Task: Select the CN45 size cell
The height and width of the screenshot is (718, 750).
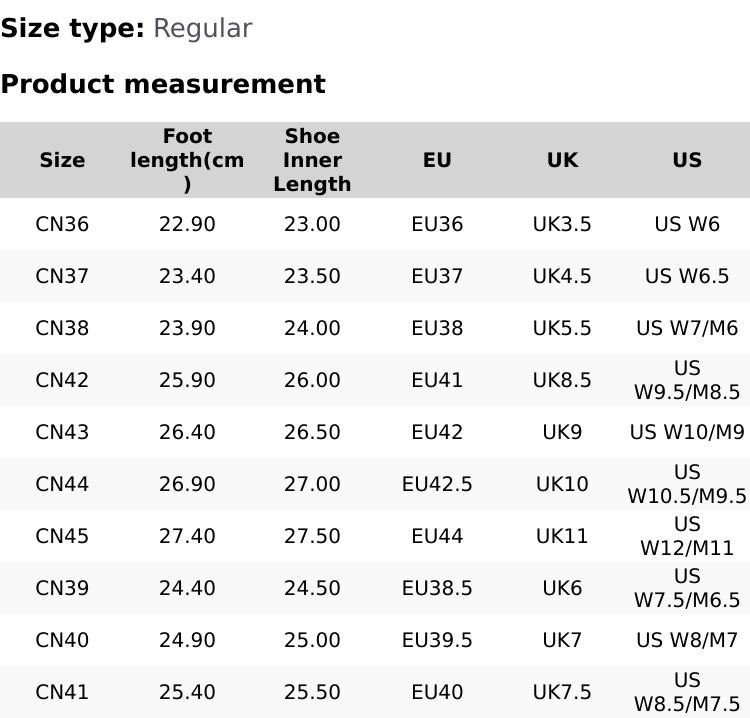Action: [62, 536]
